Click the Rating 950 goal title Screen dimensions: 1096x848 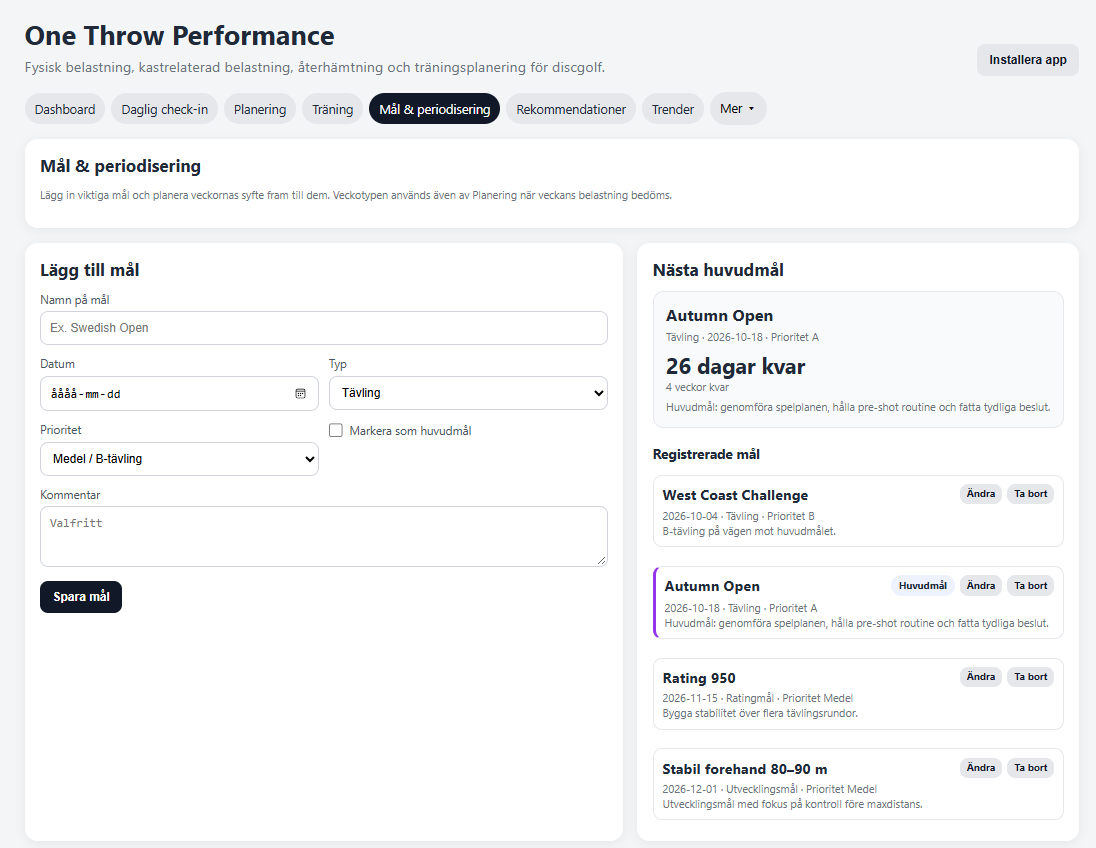pos(699,678)
